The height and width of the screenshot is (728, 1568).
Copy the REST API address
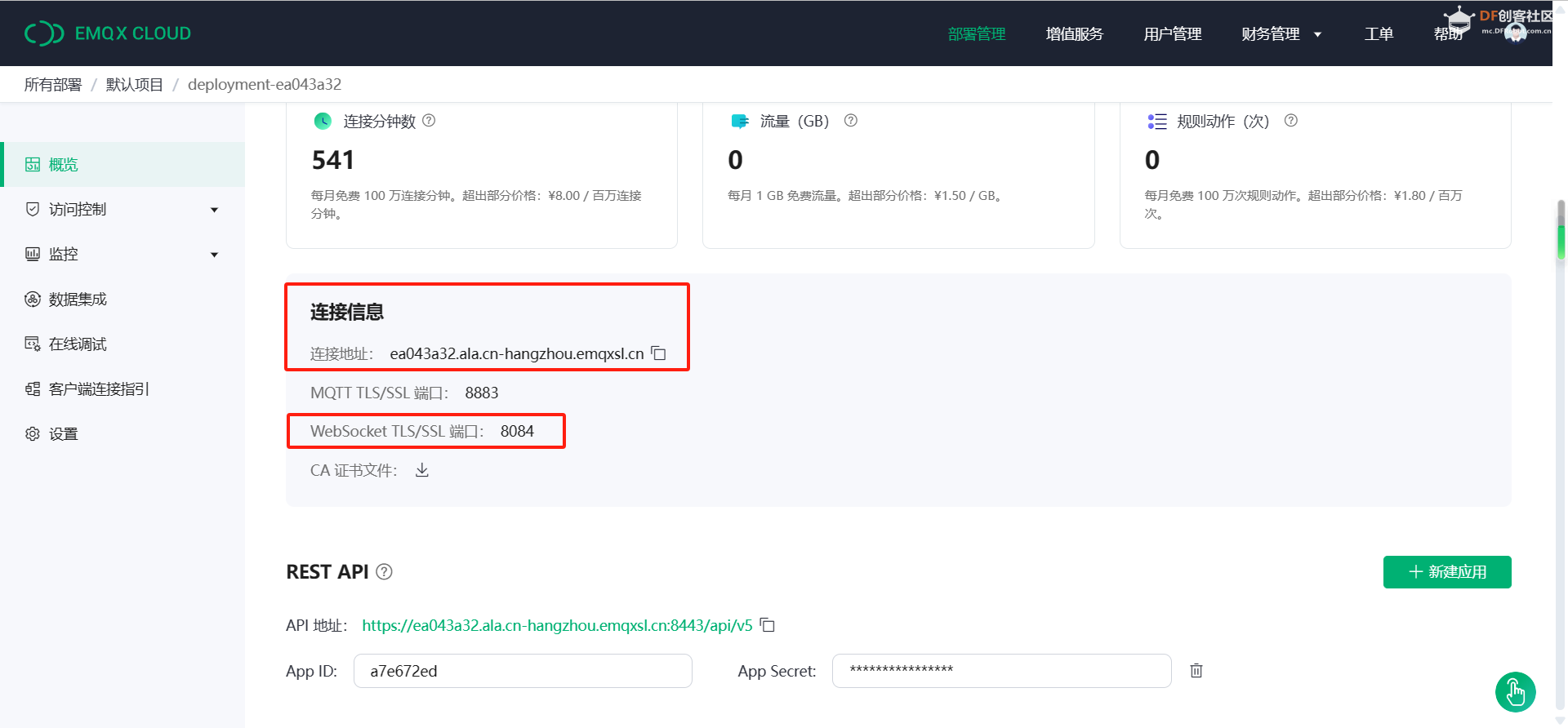tap(768, 625)
